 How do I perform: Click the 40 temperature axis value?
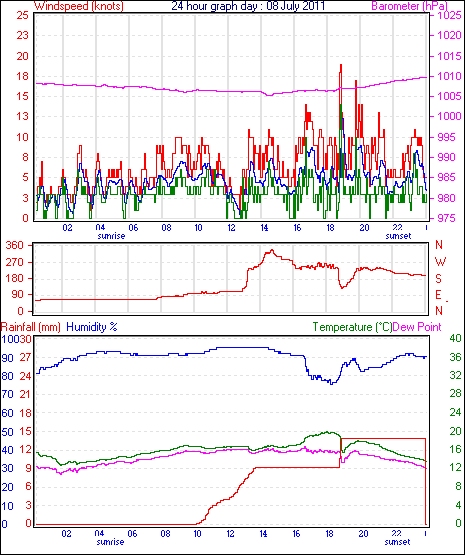click(x=455, y=338)
